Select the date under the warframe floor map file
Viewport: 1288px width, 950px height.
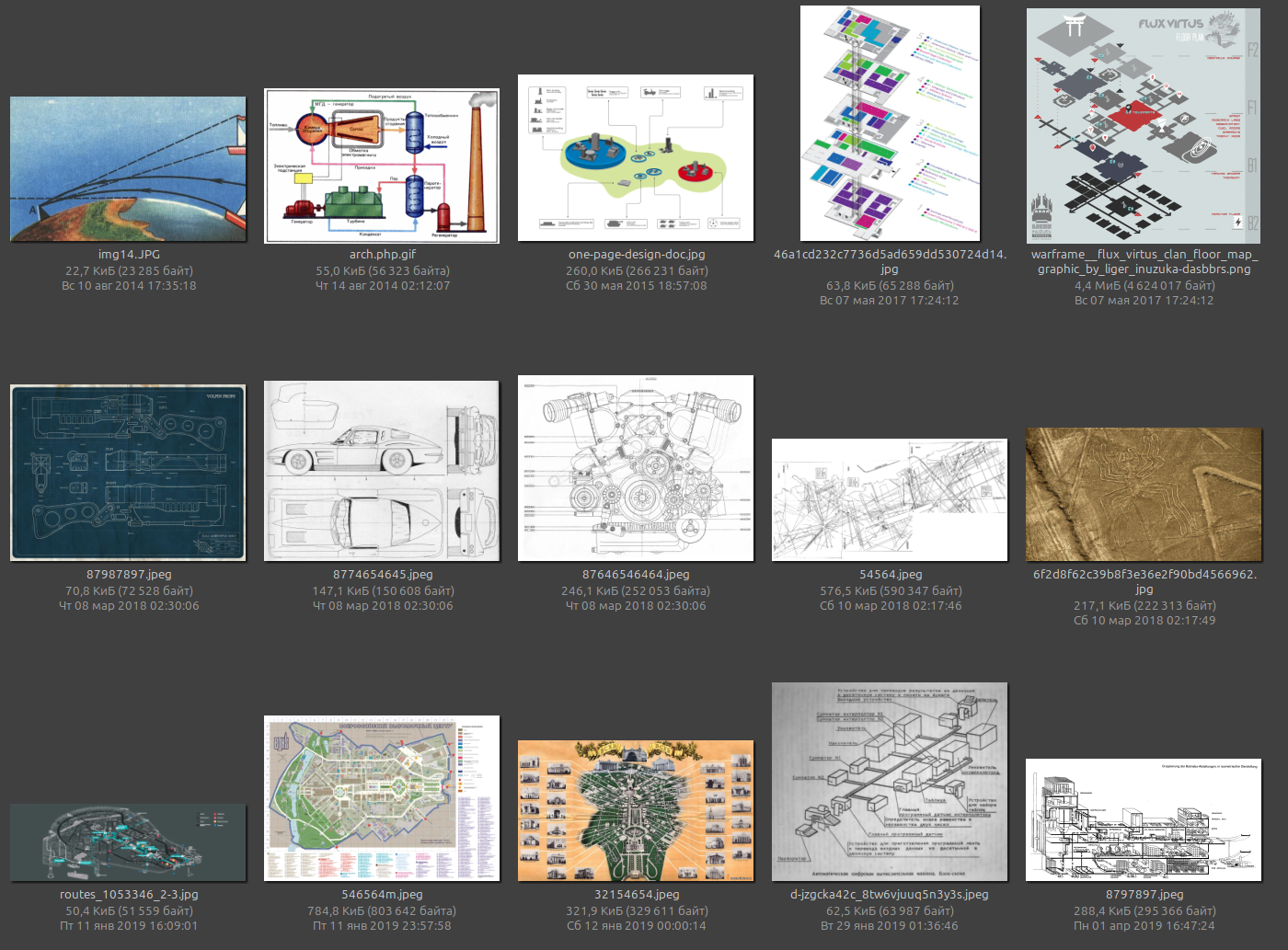[1144, 301]
